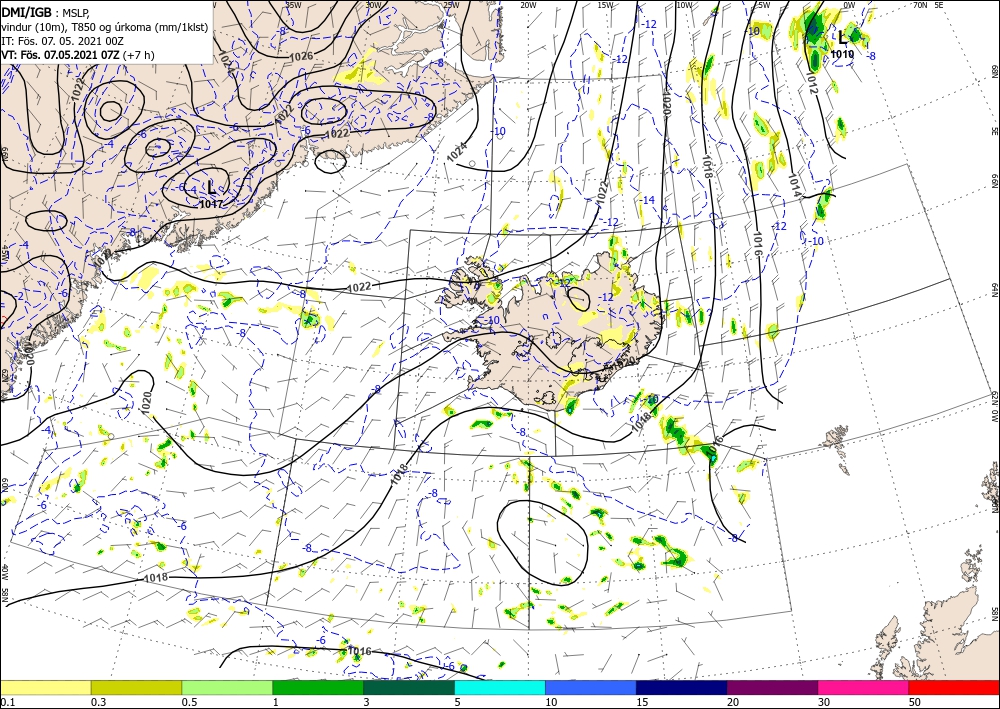Click the legend scale value 20
This screenshot has height=709, width=1000.
click(x=733, y=702)
